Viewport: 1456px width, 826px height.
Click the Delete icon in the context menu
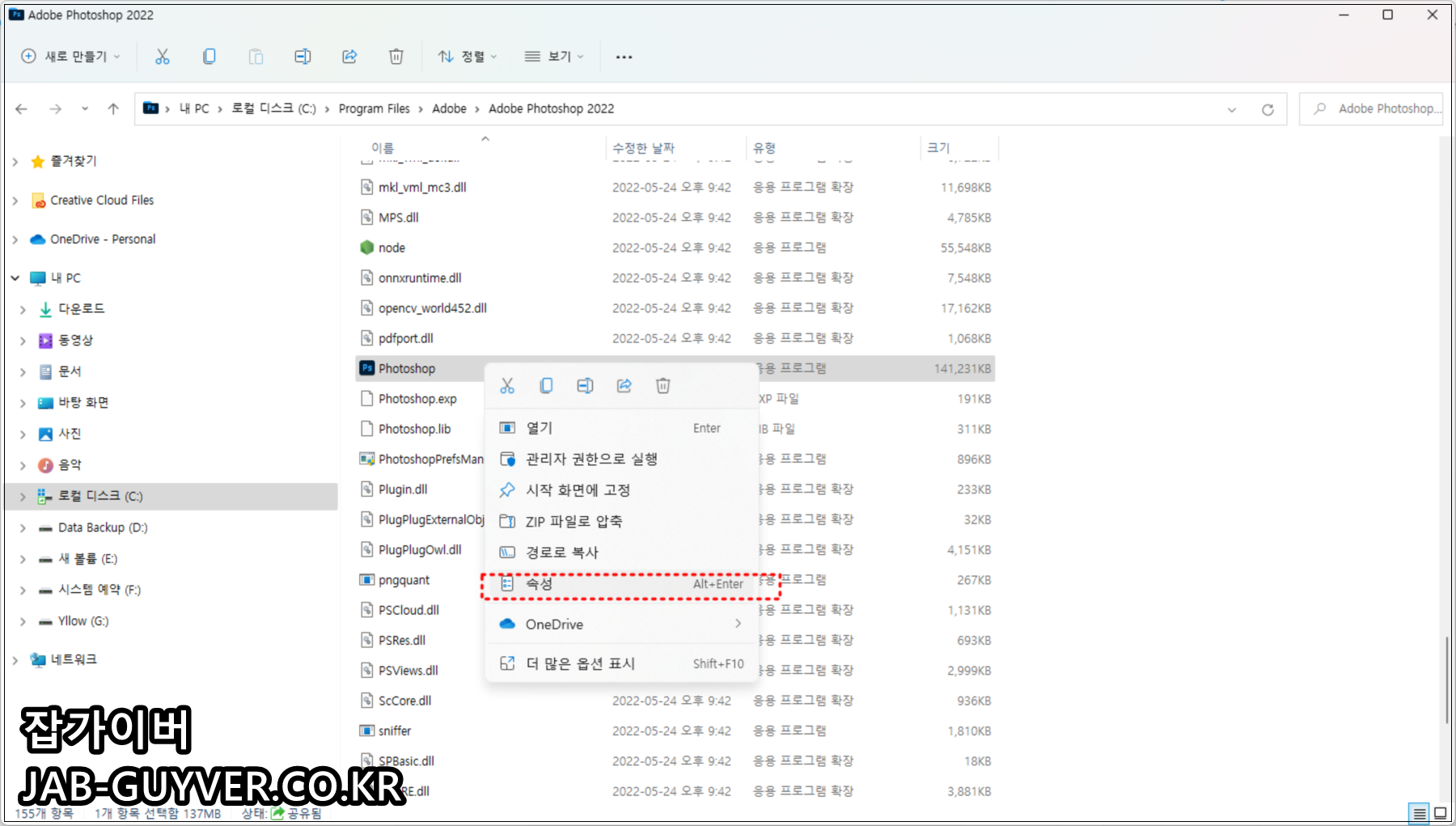pyautogui.click(x=663, y=386)
